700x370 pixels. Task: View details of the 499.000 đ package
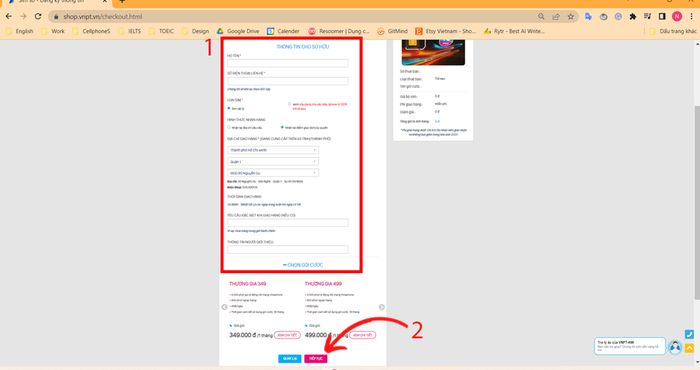tap(362, 335)
